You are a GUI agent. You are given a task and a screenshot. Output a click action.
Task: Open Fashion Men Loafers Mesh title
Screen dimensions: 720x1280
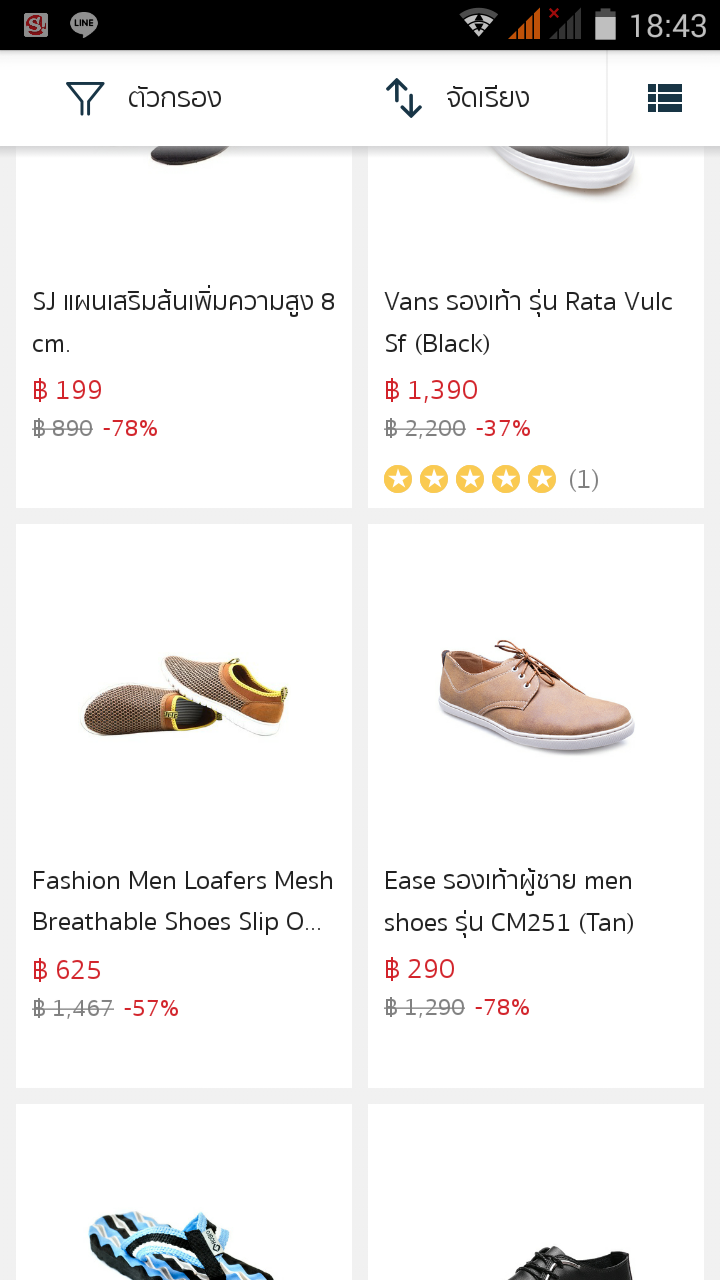click(183, 901)
